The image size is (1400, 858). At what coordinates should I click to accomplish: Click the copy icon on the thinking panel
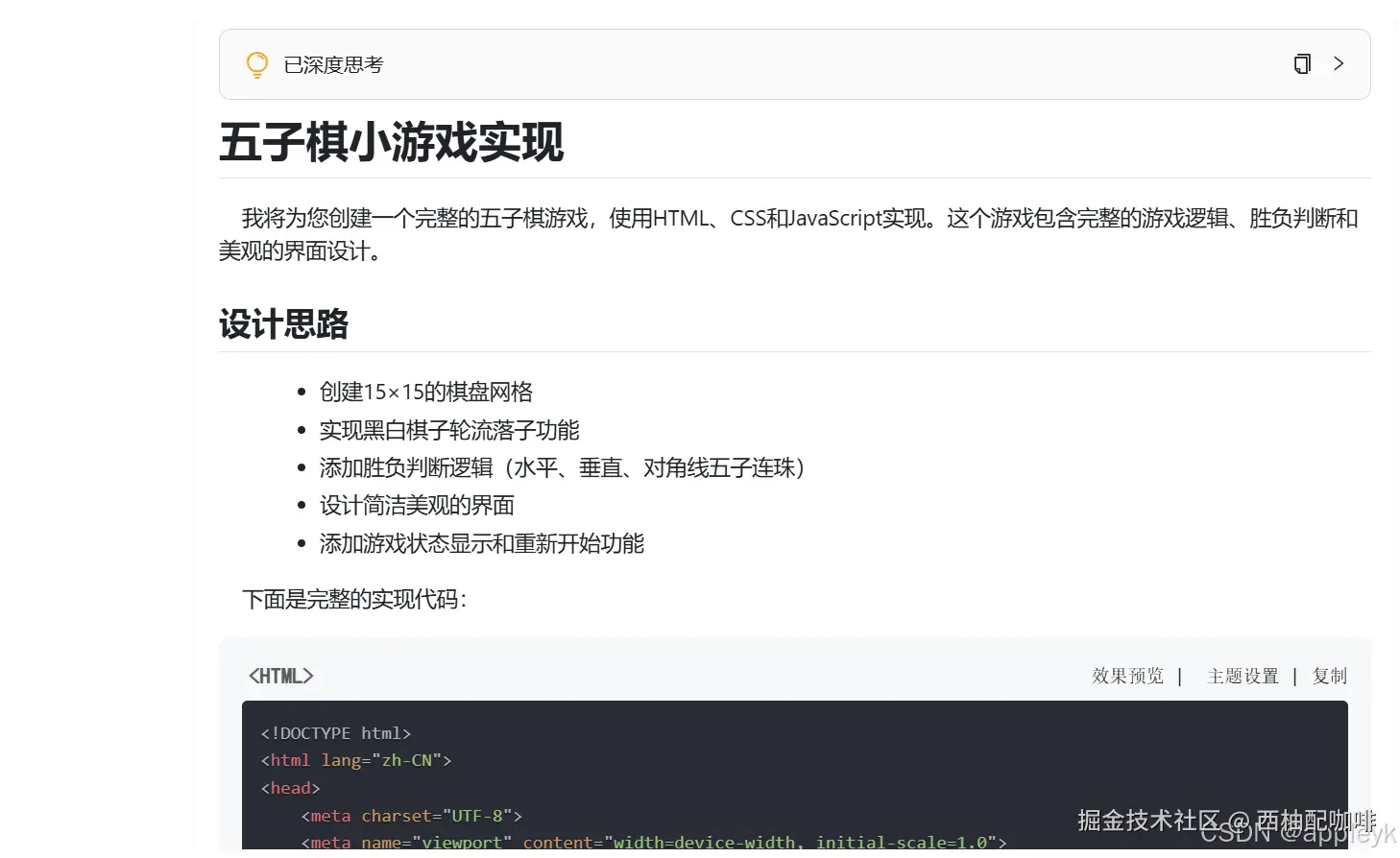pyautogui.click(x=1301, y=63)
